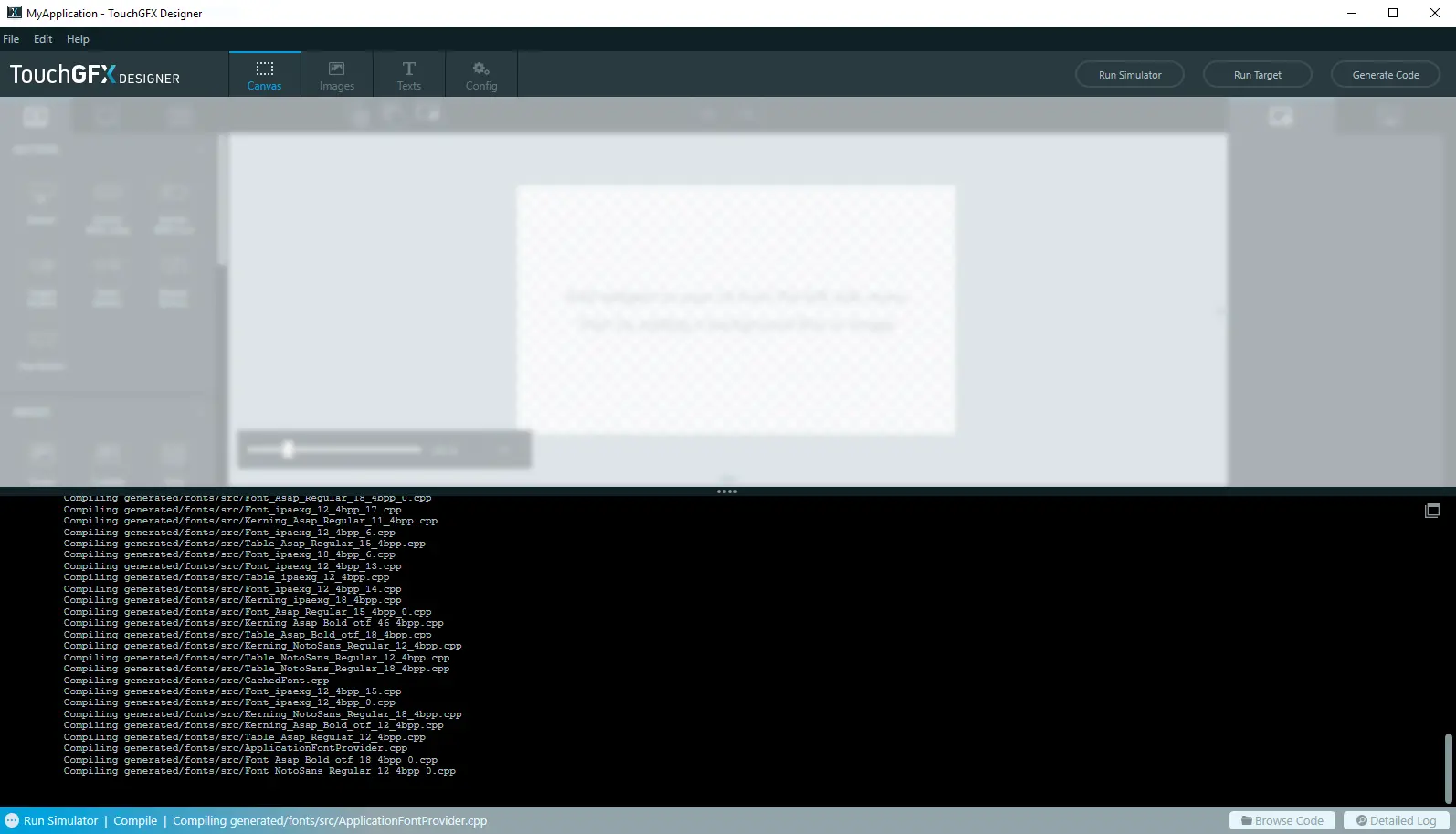
Task: Select log line for Kerning_Asap_Regular_11_4bpp.cpp
Action: pos(250,521)
